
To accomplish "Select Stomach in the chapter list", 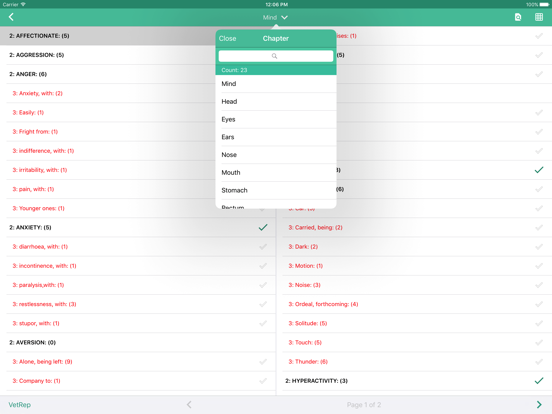I will pyautogui.click(x=276, y=190).
